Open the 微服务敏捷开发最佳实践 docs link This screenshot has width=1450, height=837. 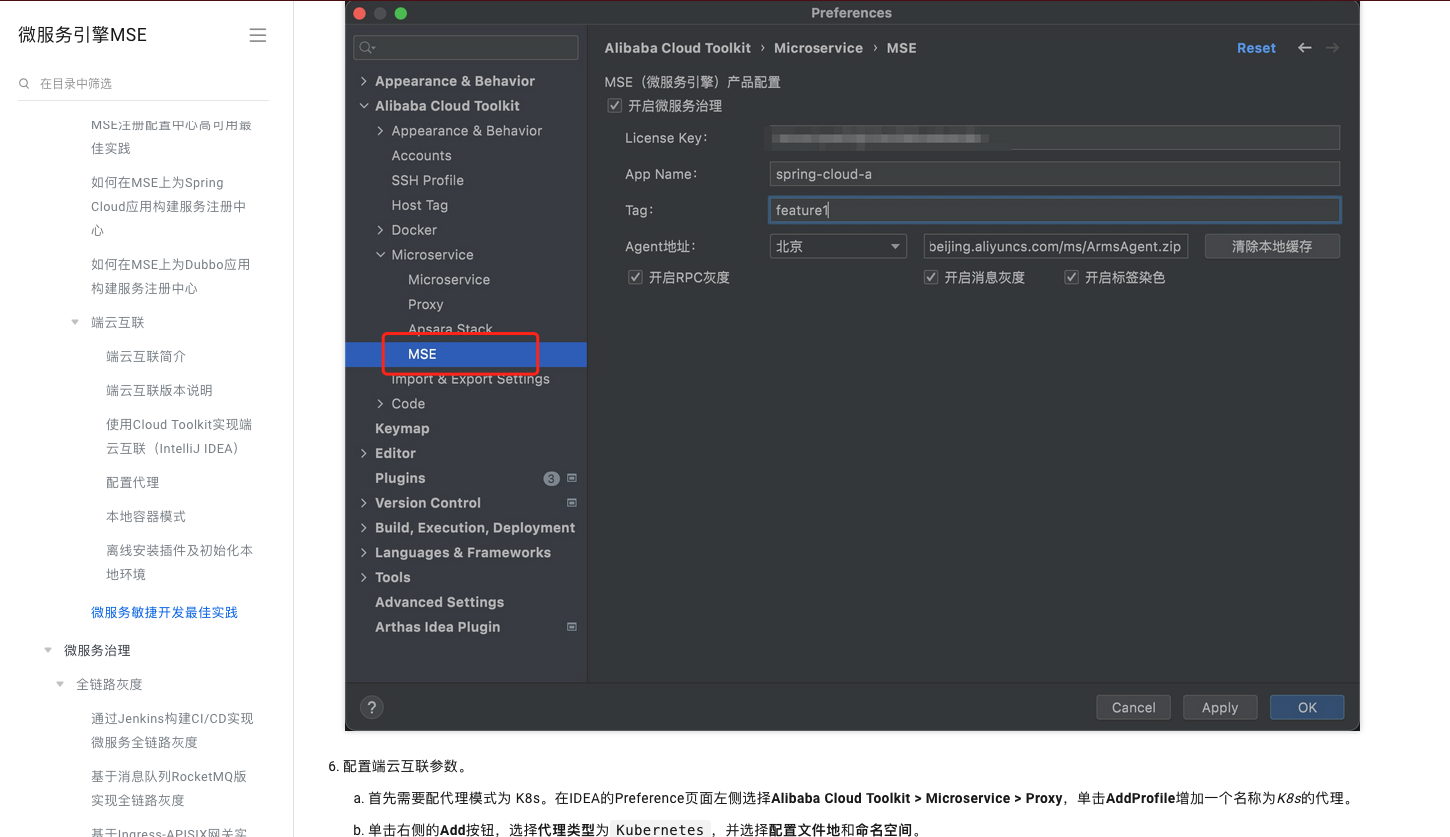(164, 612)
